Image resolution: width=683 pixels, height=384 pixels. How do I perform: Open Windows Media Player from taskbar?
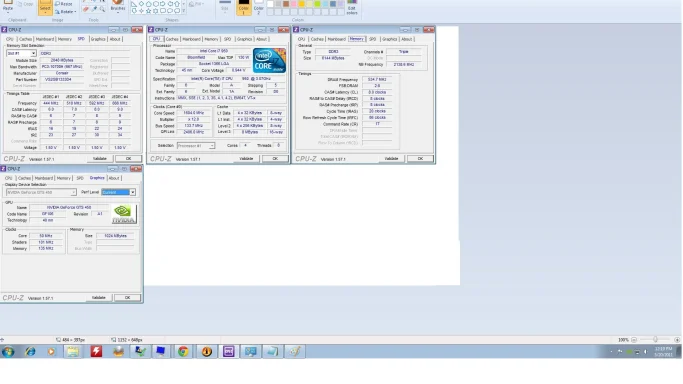51,351
